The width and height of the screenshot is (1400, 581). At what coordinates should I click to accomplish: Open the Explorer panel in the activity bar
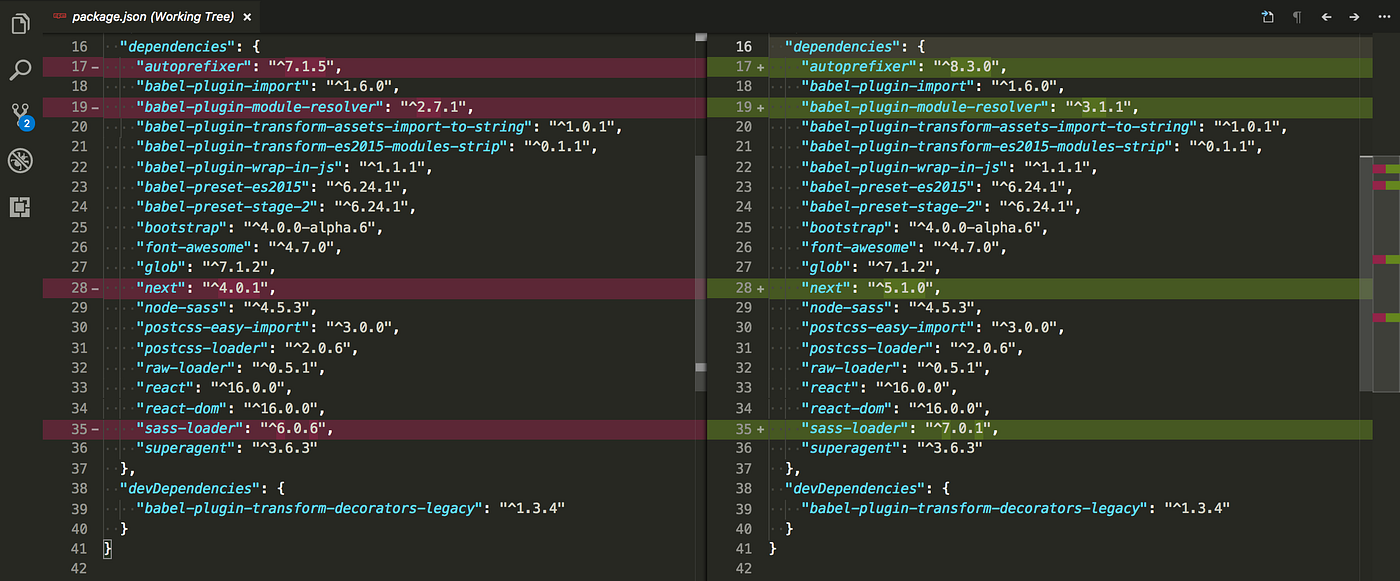coord(20,22)
